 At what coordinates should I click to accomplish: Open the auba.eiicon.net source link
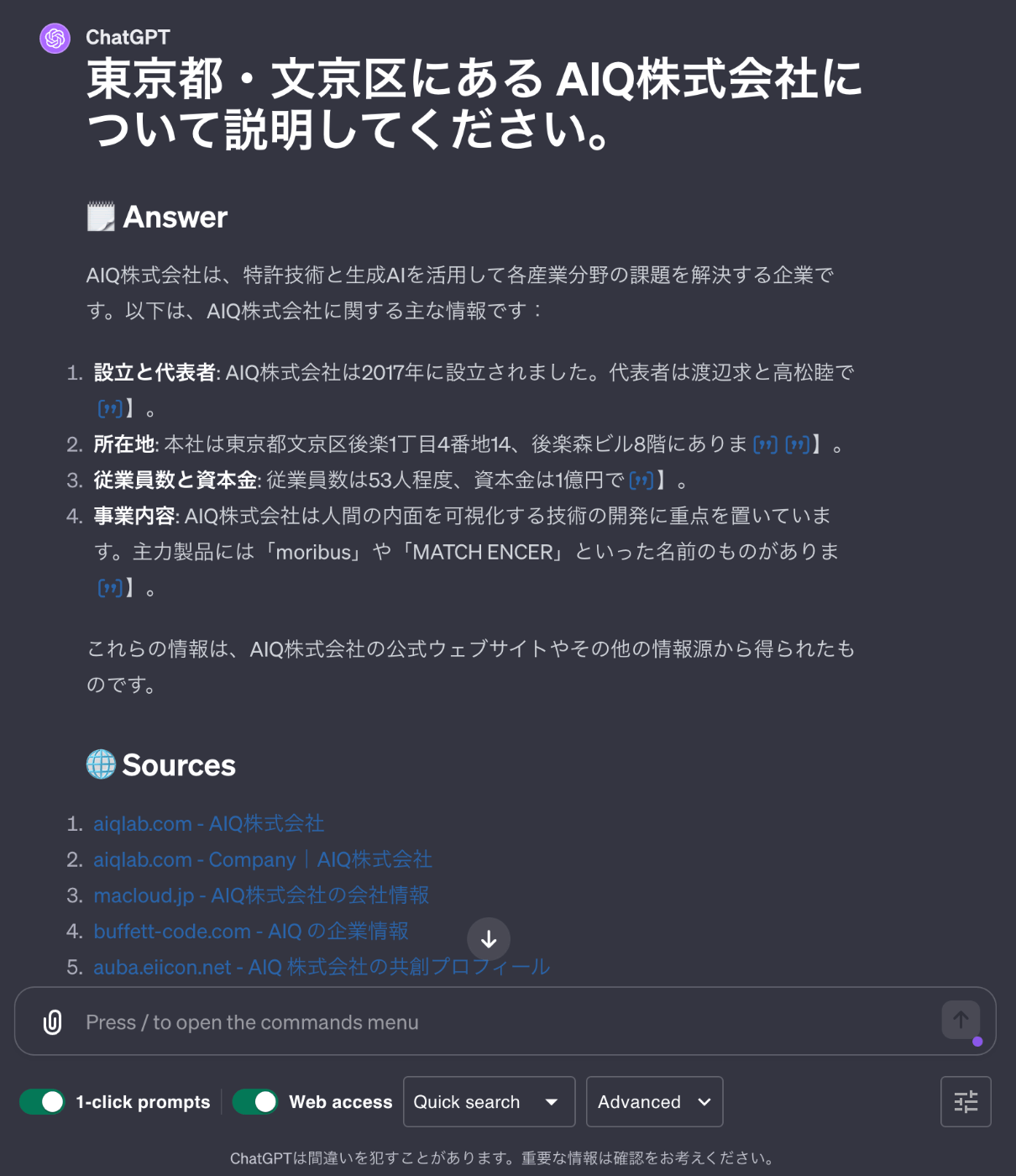point(322,967)
